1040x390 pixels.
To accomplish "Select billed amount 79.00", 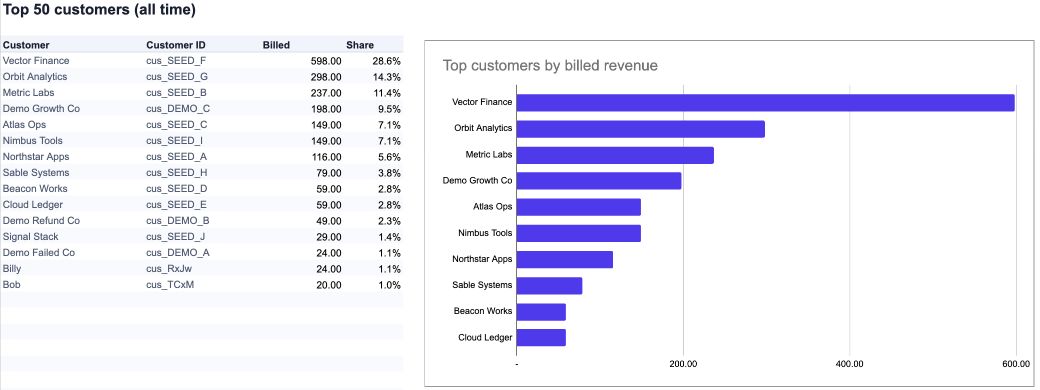I will tap(329, 172).
